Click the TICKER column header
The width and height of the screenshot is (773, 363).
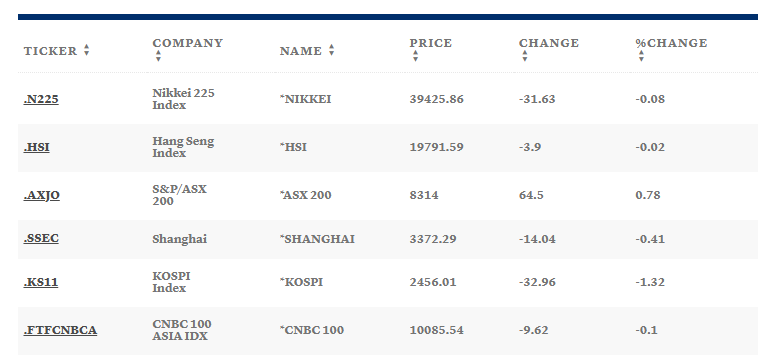(50, 51)
